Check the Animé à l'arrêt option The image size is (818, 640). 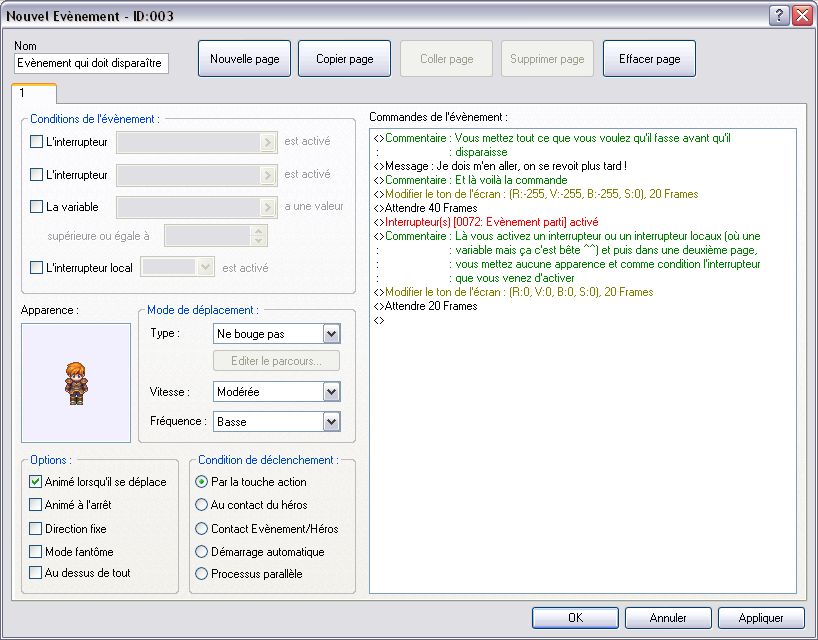35,504
